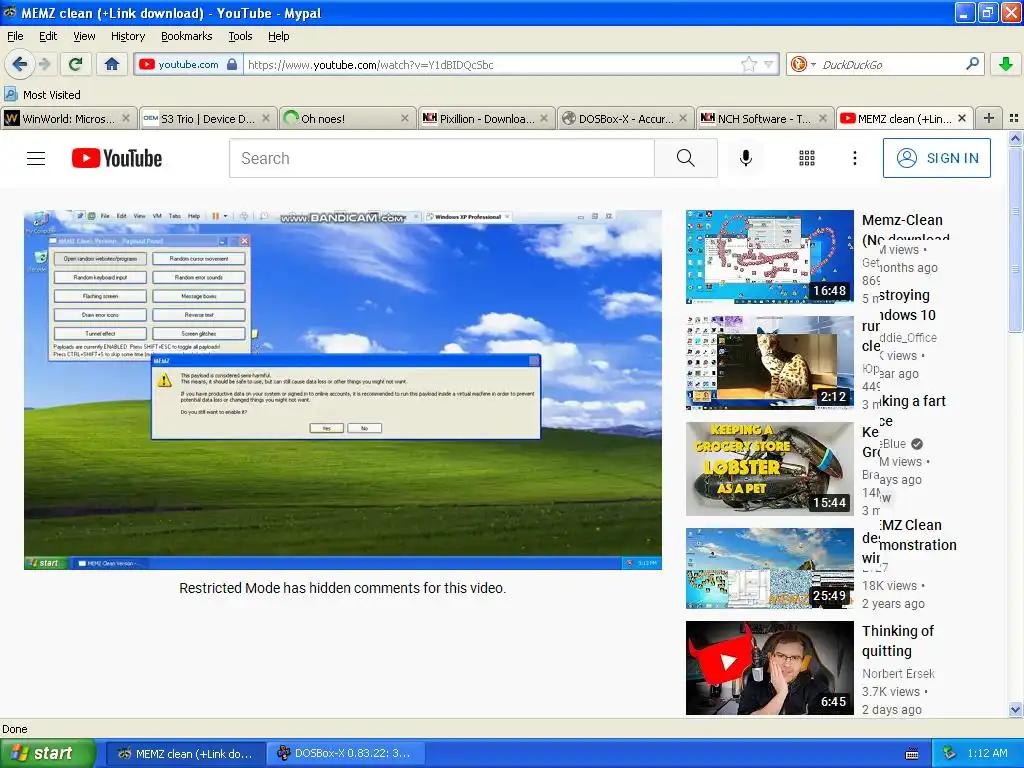Click the main MEMZ video player
The height and width of the screenshot is (768, 1024).
[x=343, y=390]
